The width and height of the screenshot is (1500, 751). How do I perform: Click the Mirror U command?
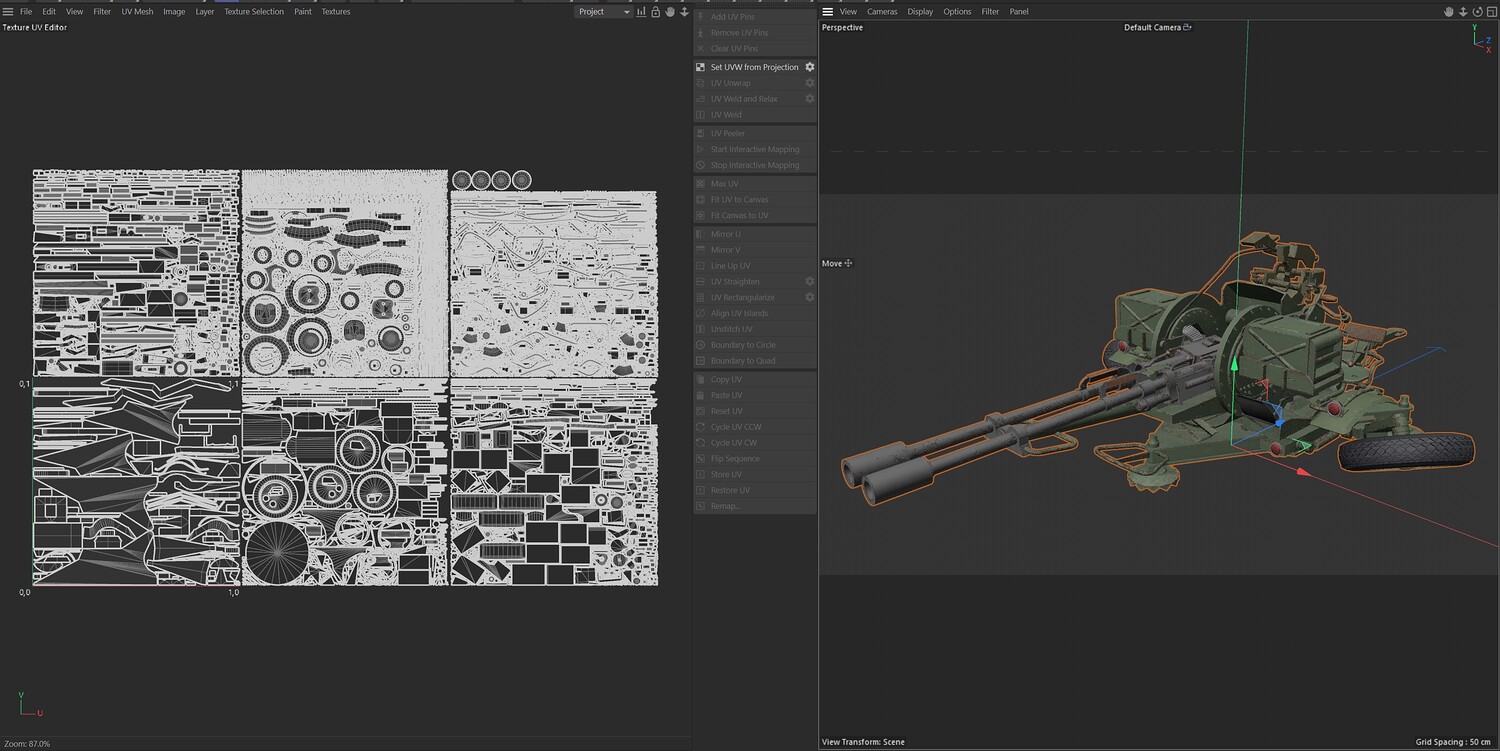tap(755, 234)
